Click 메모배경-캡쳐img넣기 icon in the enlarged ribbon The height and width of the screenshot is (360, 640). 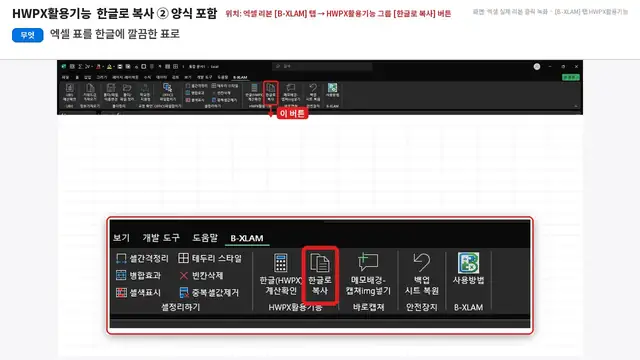click(x=368, y=262)
